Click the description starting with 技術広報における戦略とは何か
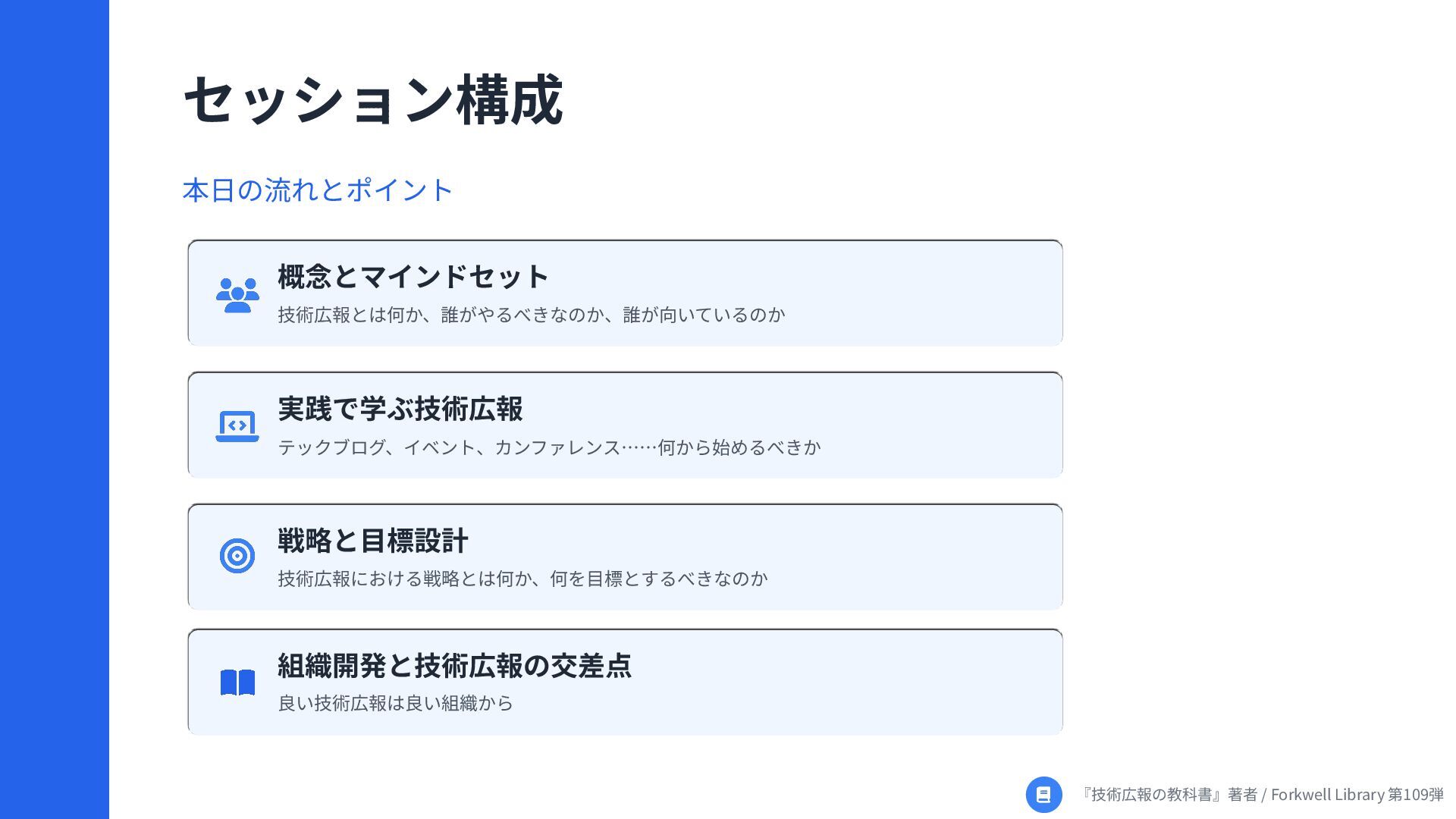This screenshot has width=1456, height=819. pyautogui.click(x=522, y=579)
